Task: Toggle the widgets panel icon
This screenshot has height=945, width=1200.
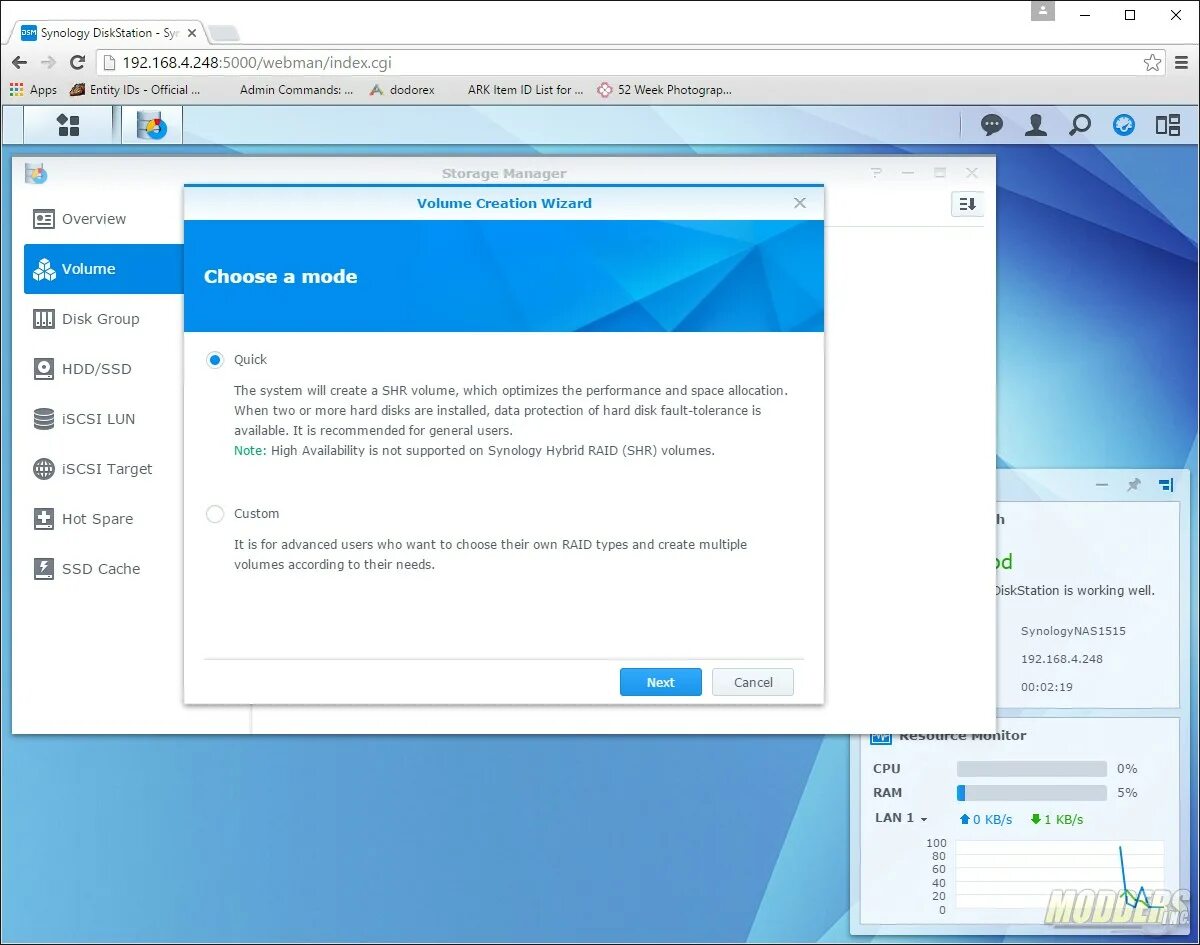Action: pyautogui.click(x=1168, y=125)
